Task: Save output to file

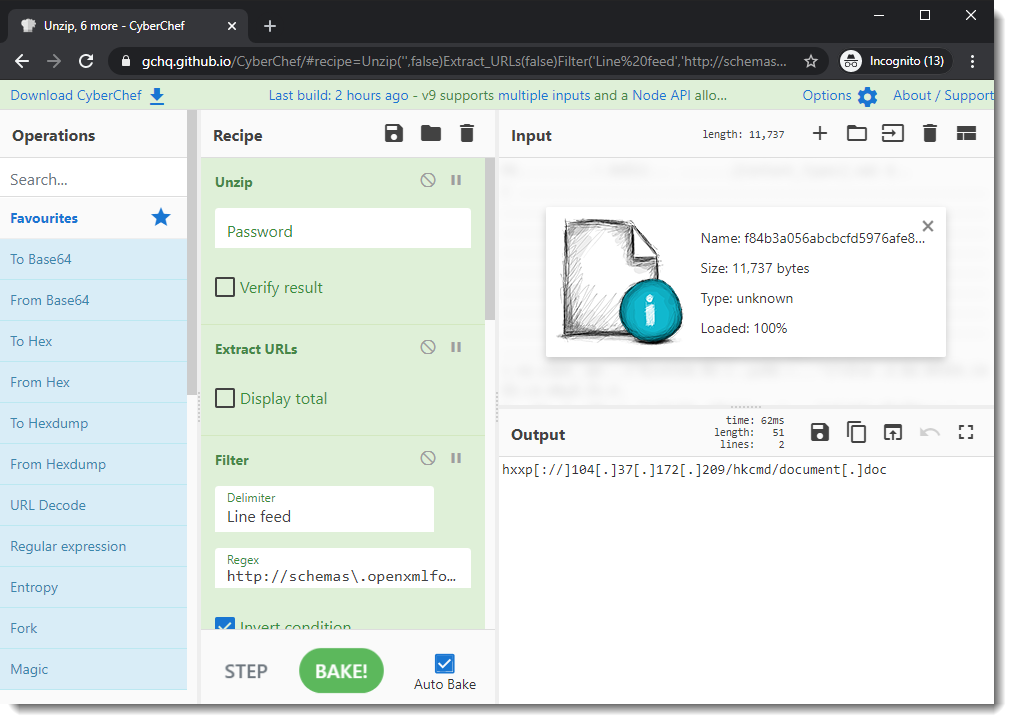Action: [x=819, y=432]
